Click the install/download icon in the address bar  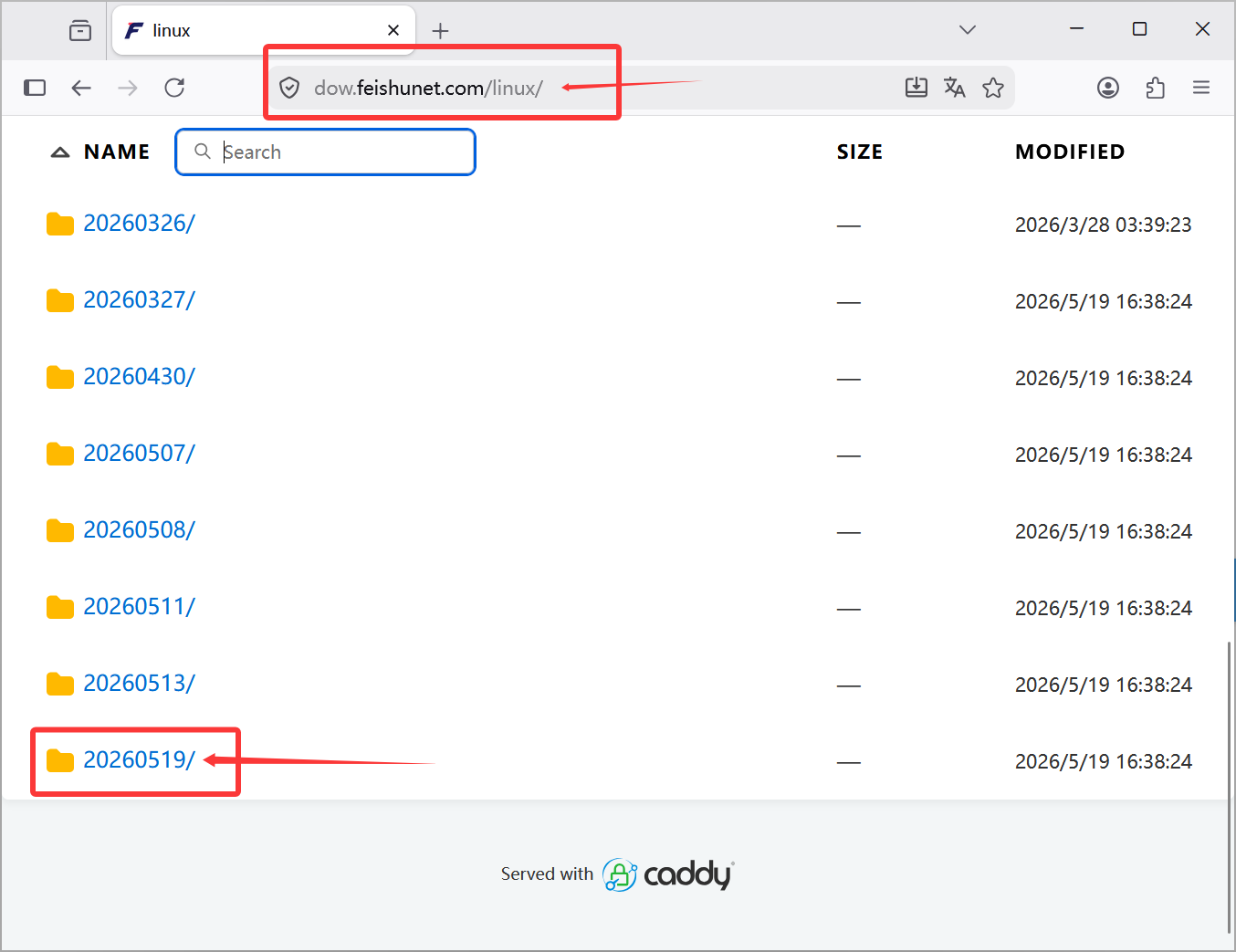pos(917,88)
